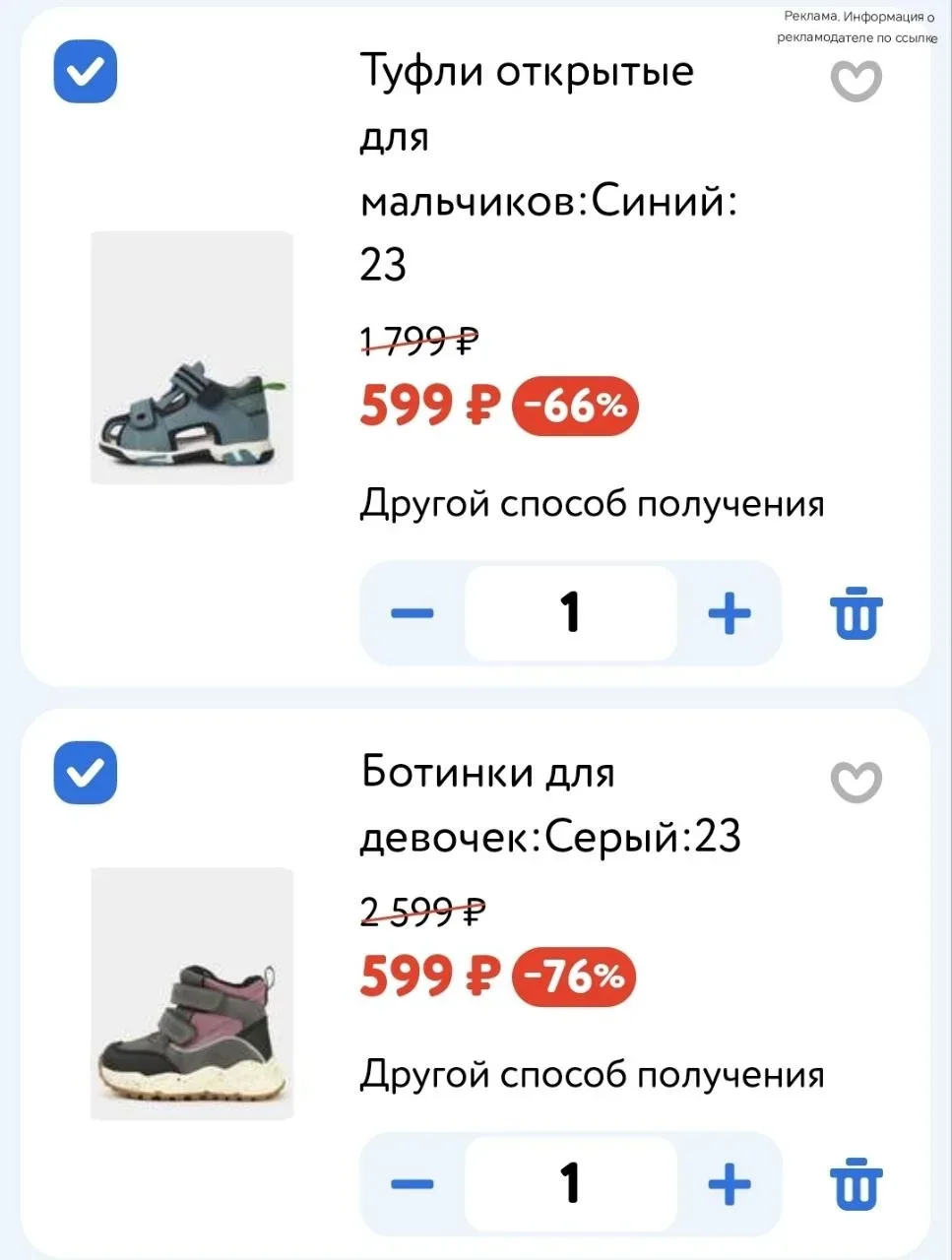Image resolution: width=952 pixels, height=1260 pixels.
Task: Click the quantity field of the sandals
Action: click(x=571, y=613)
